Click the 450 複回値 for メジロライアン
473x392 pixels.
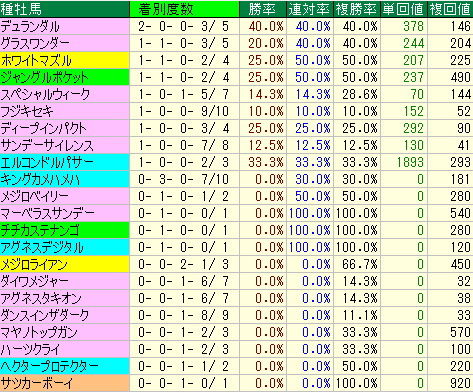460,264
